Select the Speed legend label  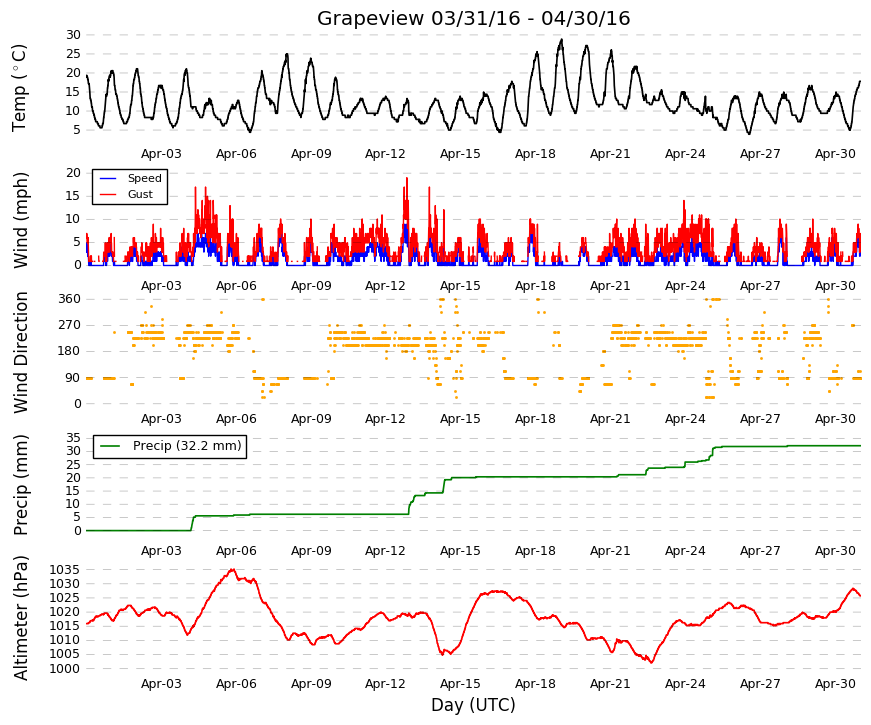tap(144, 178)
